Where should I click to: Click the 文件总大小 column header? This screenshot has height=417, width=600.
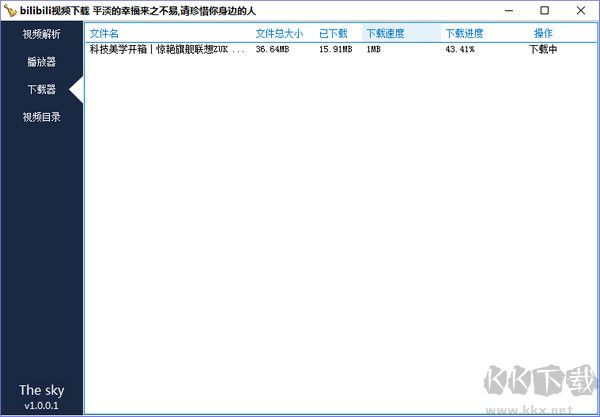click(279, 34)
